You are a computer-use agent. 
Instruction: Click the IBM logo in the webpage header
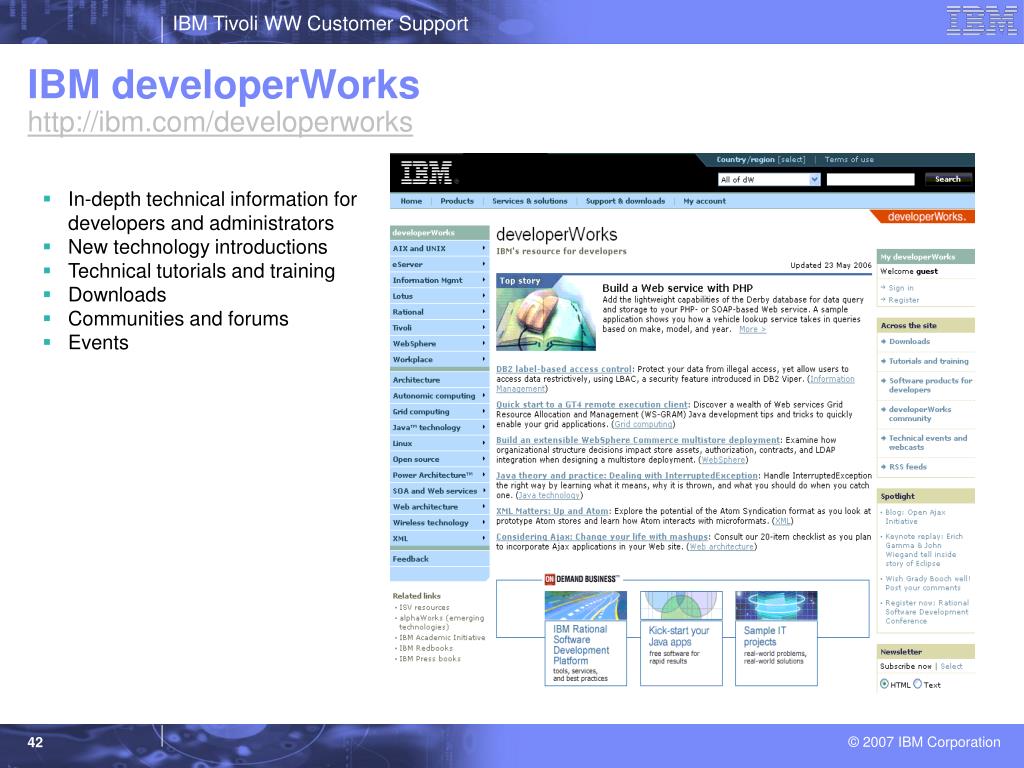tap(426, 172)
